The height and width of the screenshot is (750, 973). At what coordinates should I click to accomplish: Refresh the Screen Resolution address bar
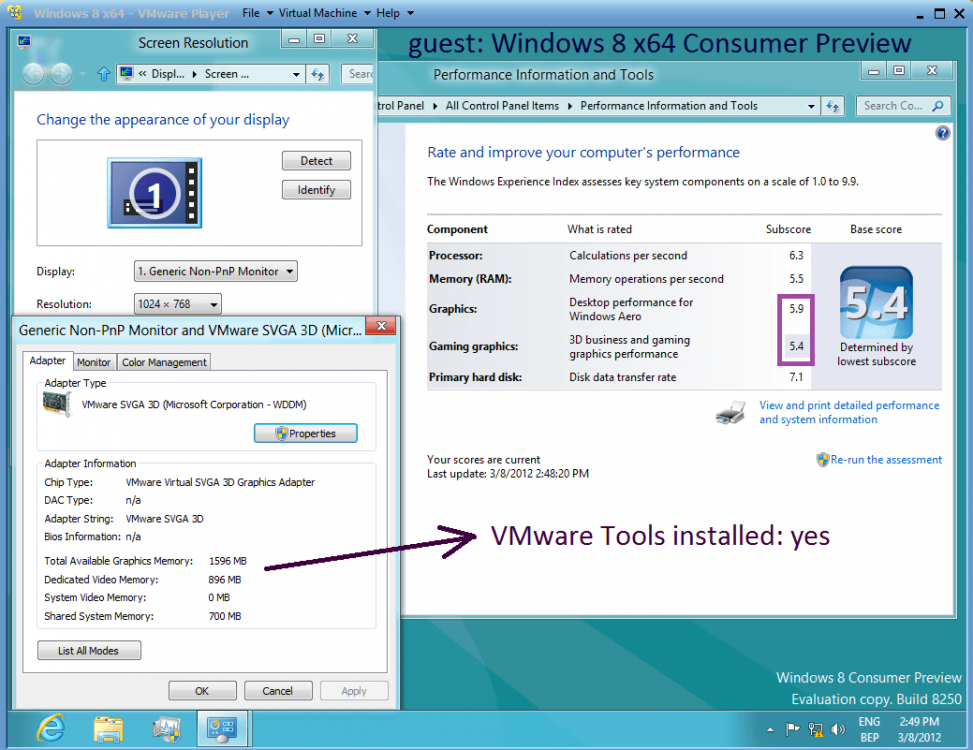[x=318, y=74]
